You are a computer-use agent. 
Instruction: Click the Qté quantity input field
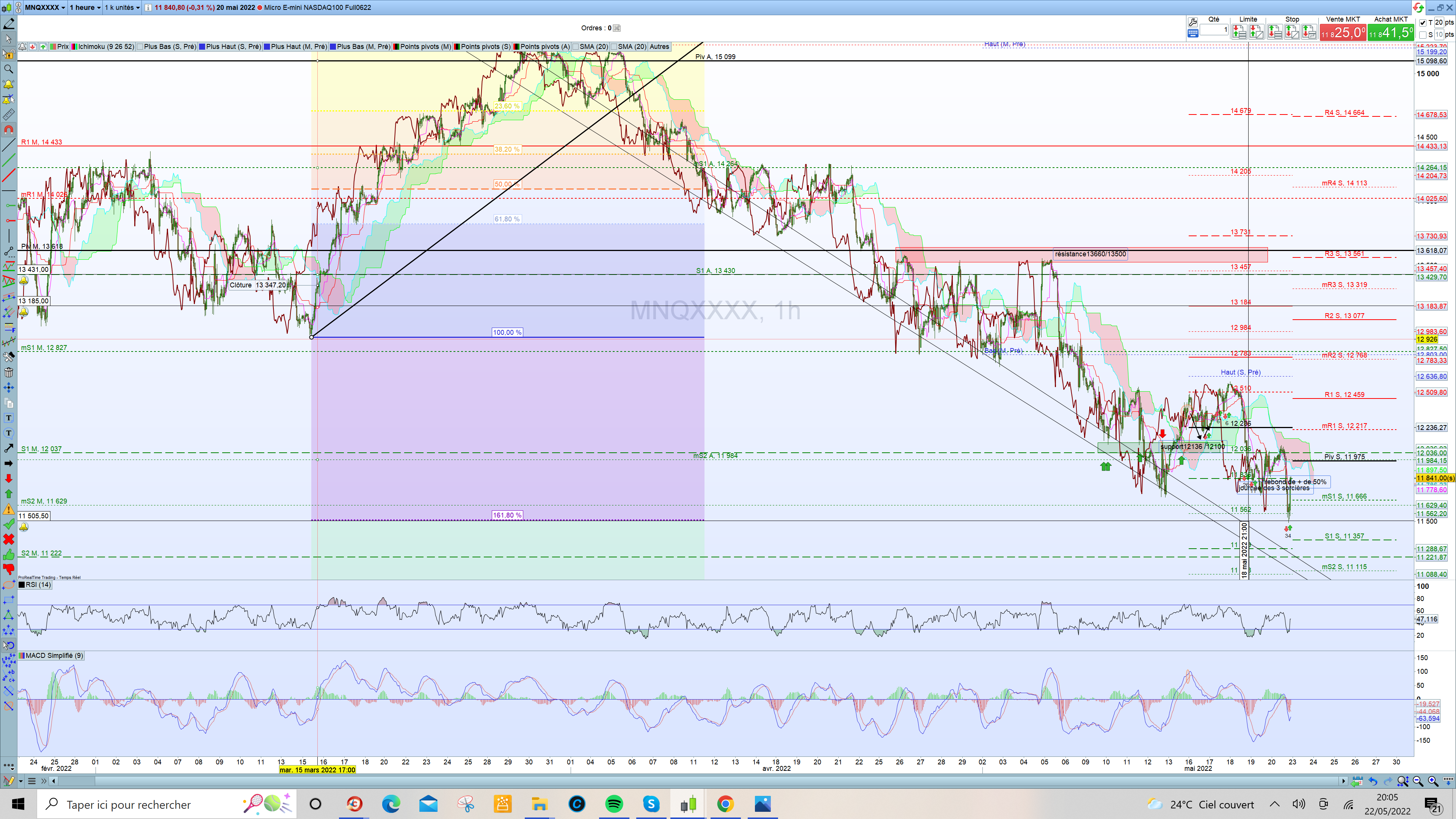1213,30
